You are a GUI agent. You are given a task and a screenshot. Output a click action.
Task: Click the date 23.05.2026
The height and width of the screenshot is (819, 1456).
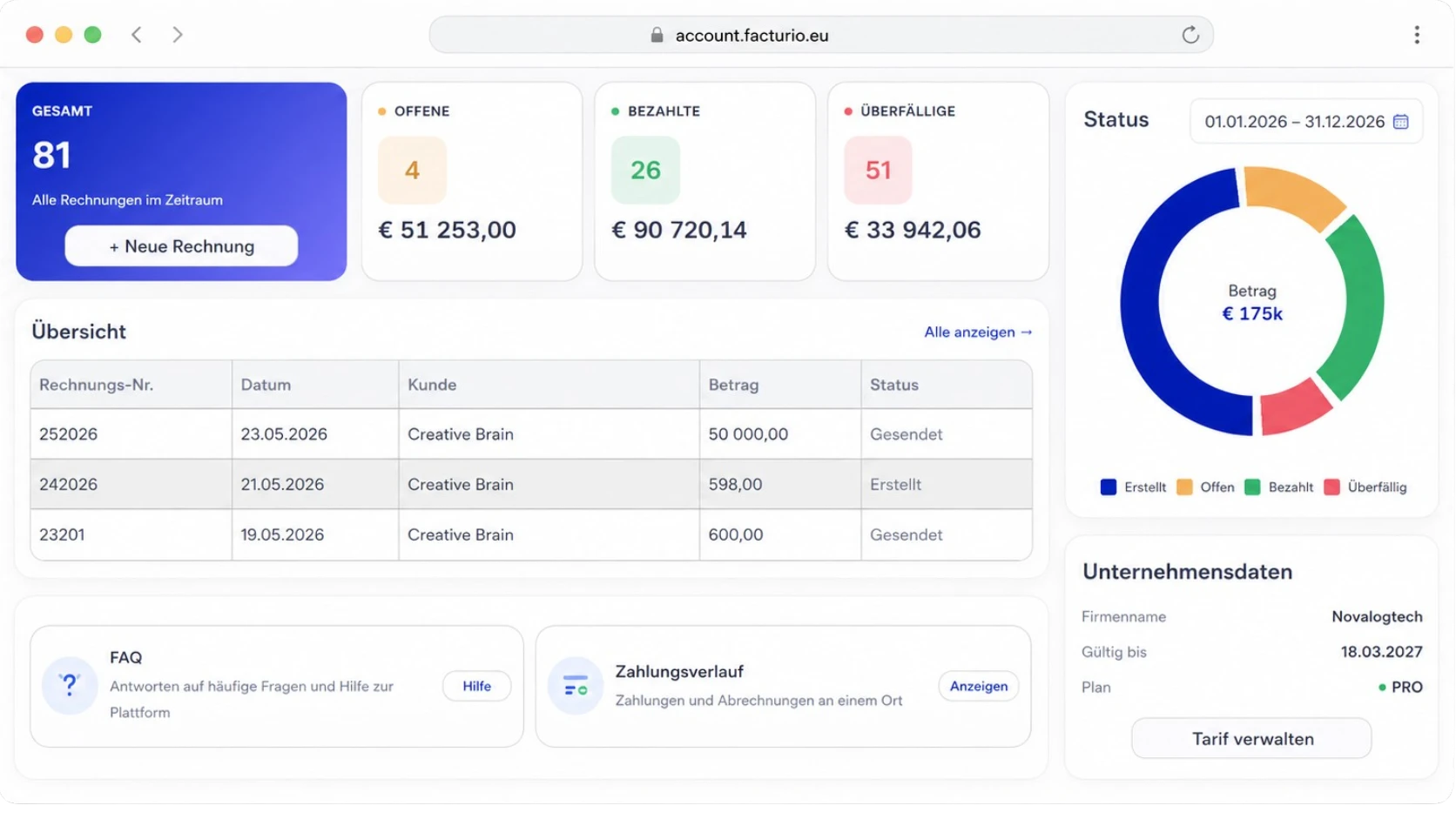(x=284, y=434)
